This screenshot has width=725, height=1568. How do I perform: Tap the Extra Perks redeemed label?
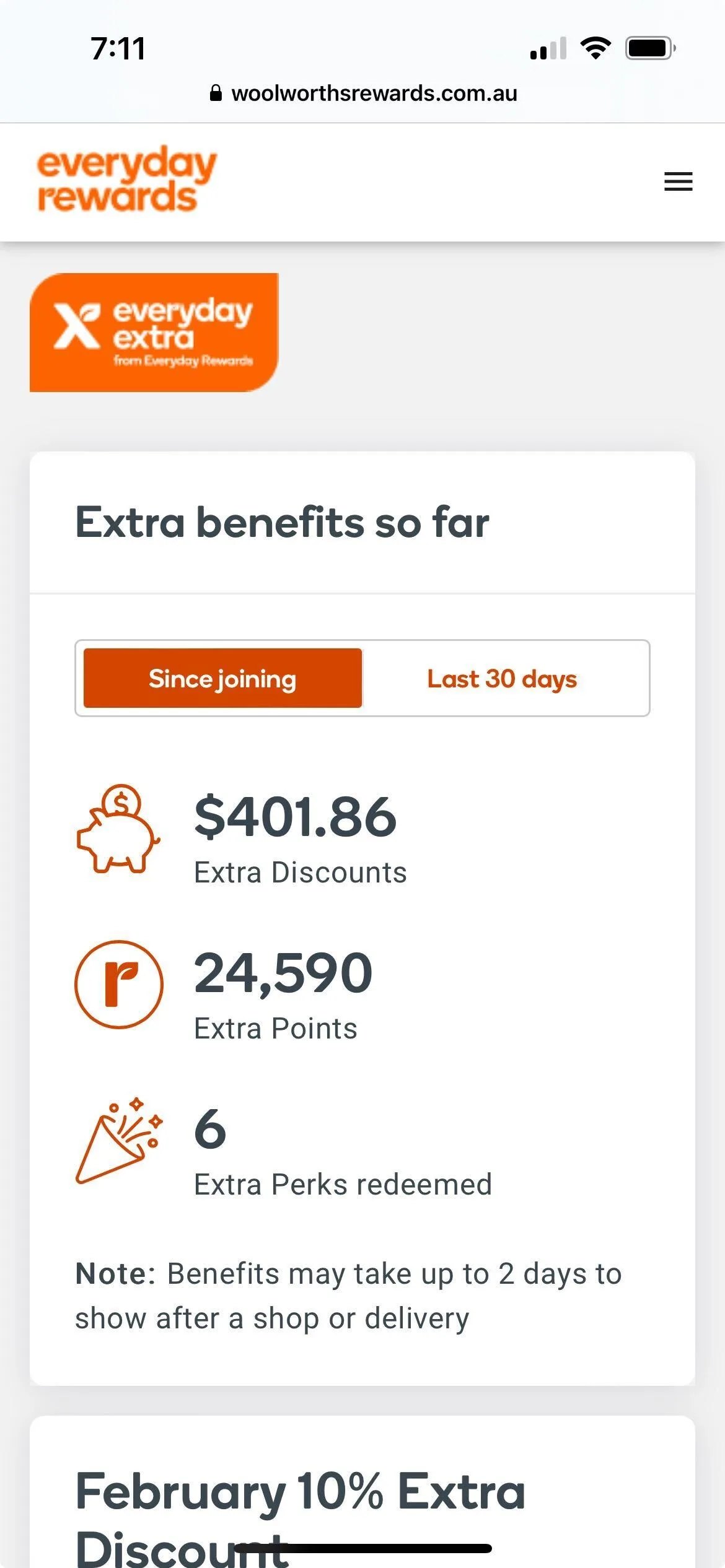[x=343, y=1185]
